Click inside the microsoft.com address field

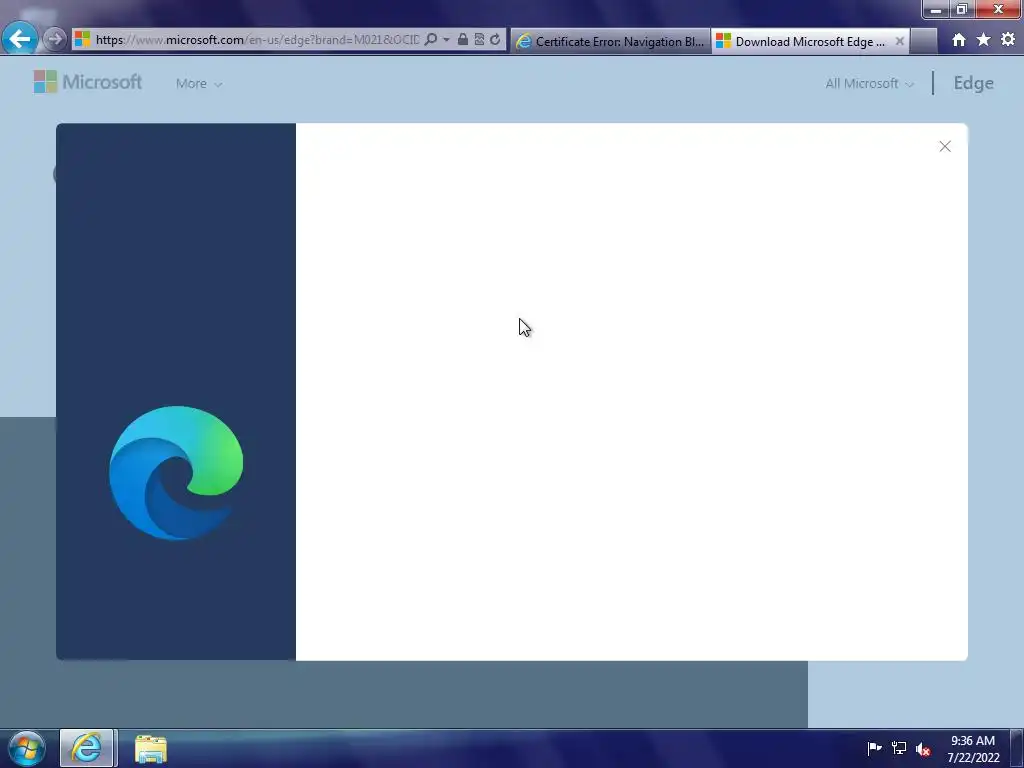257,39
